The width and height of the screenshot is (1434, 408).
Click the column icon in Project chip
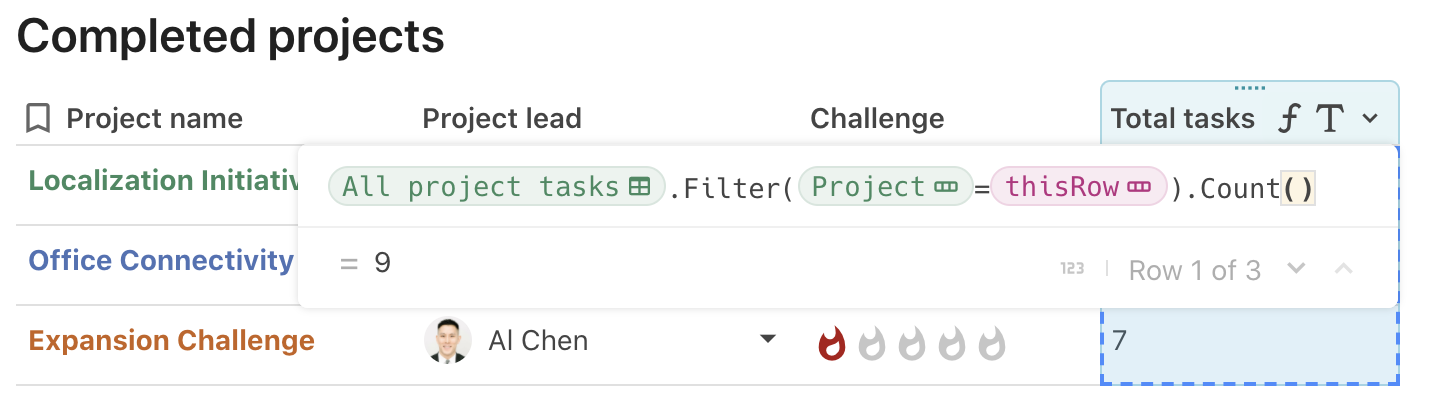(945, 186)
